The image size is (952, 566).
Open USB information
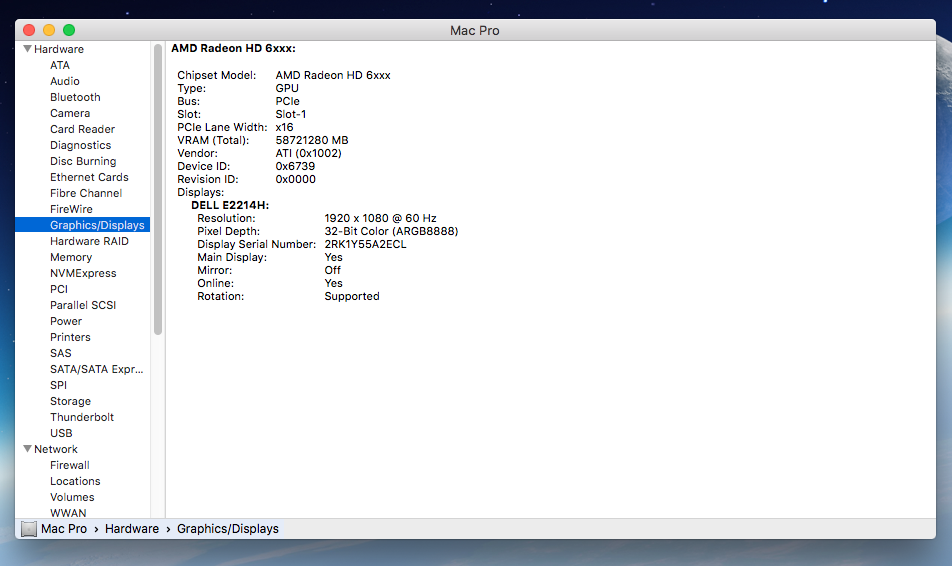pyautogui.click(x=61, y=433)
